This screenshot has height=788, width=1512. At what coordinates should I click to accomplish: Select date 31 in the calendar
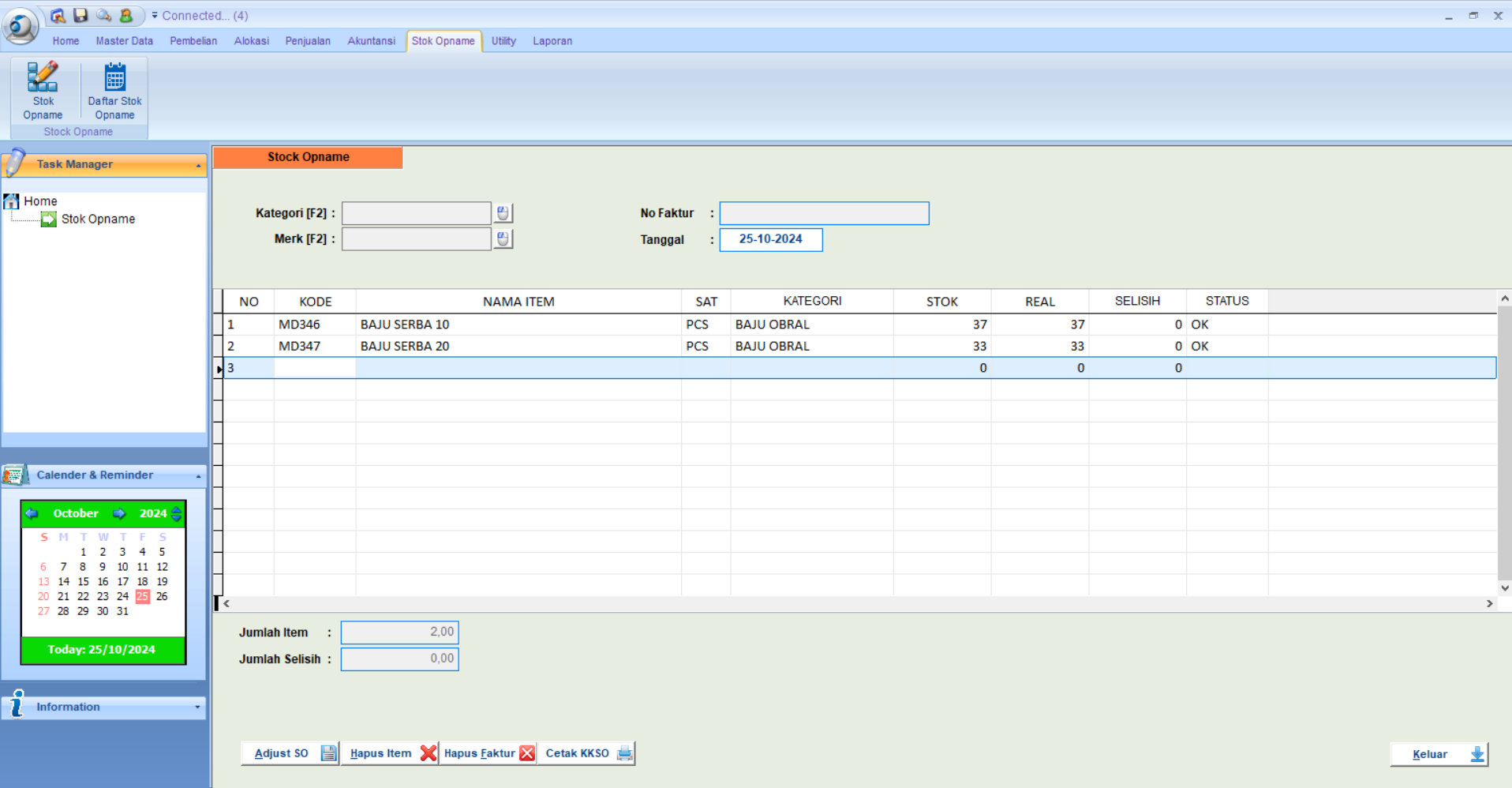(x=122, y=611)
